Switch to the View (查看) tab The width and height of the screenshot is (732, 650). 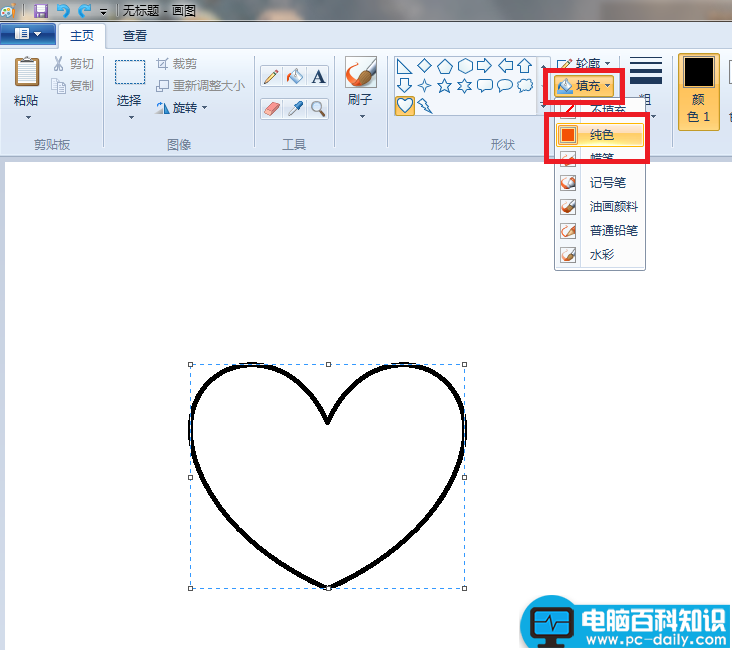(134, 35)
